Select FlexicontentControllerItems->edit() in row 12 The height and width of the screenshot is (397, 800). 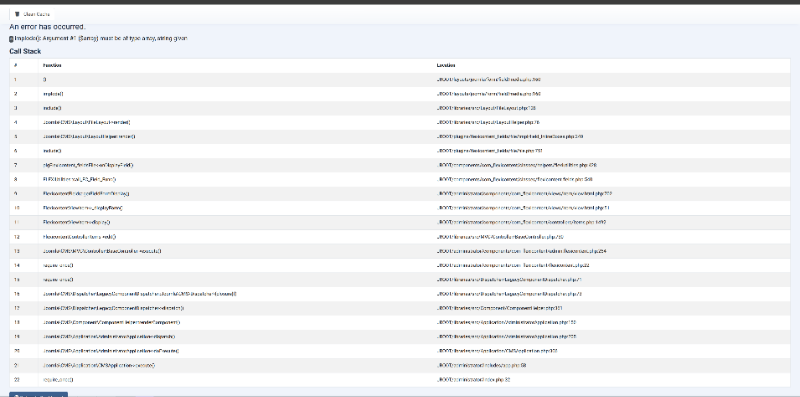(80, 237)
